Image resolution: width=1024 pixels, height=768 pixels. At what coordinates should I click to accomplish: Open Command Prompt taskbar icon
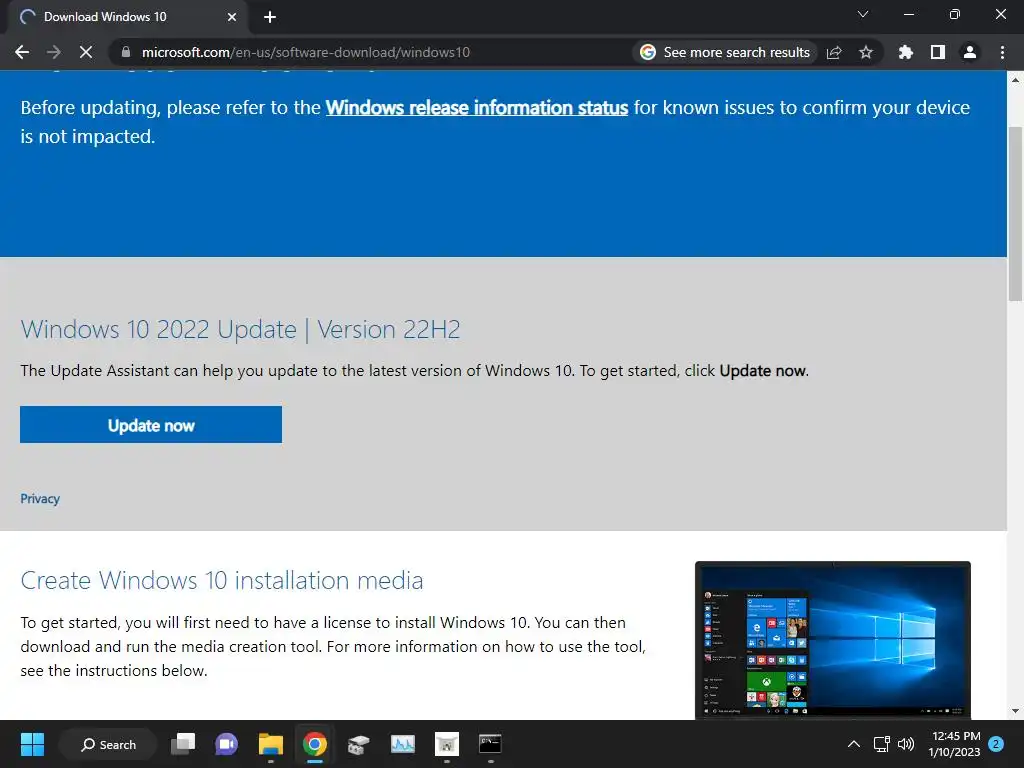(x=490, y=744)
